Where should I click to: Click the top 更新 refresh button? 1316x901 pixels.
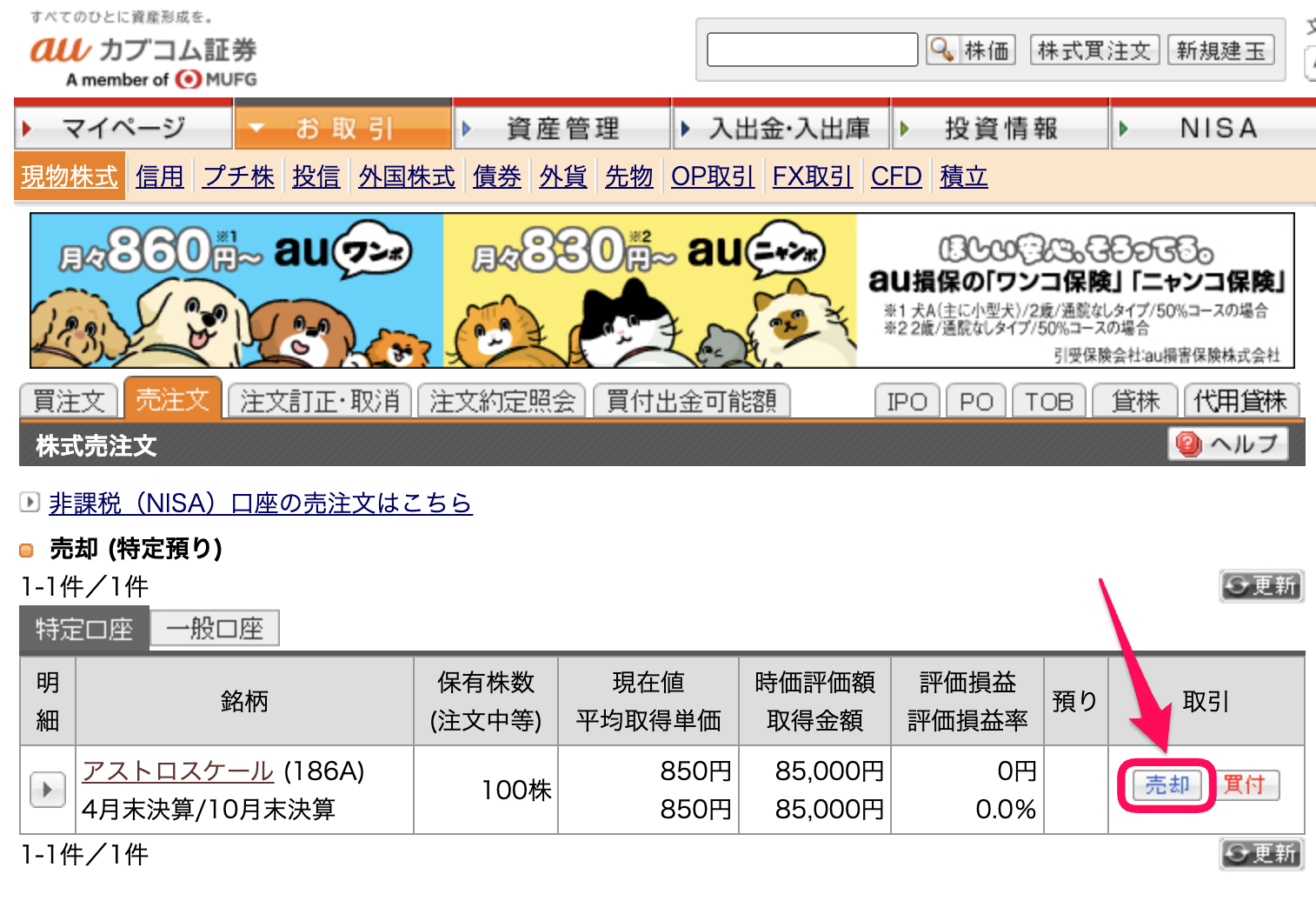[1262, 586]
